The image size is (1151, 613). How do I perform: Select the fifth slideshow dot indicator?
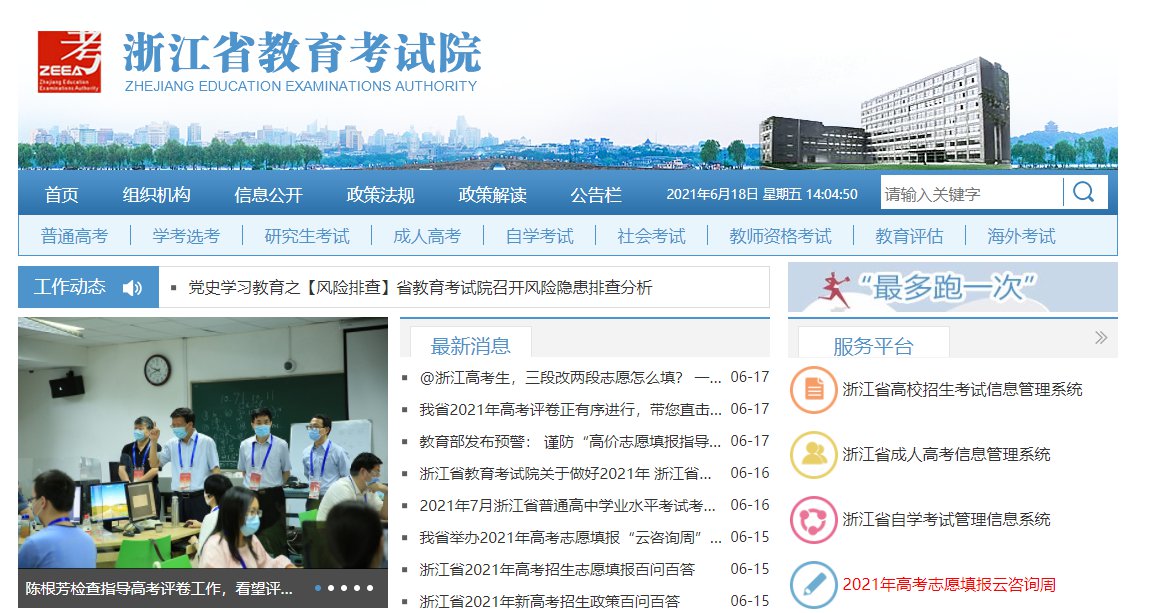370,588
